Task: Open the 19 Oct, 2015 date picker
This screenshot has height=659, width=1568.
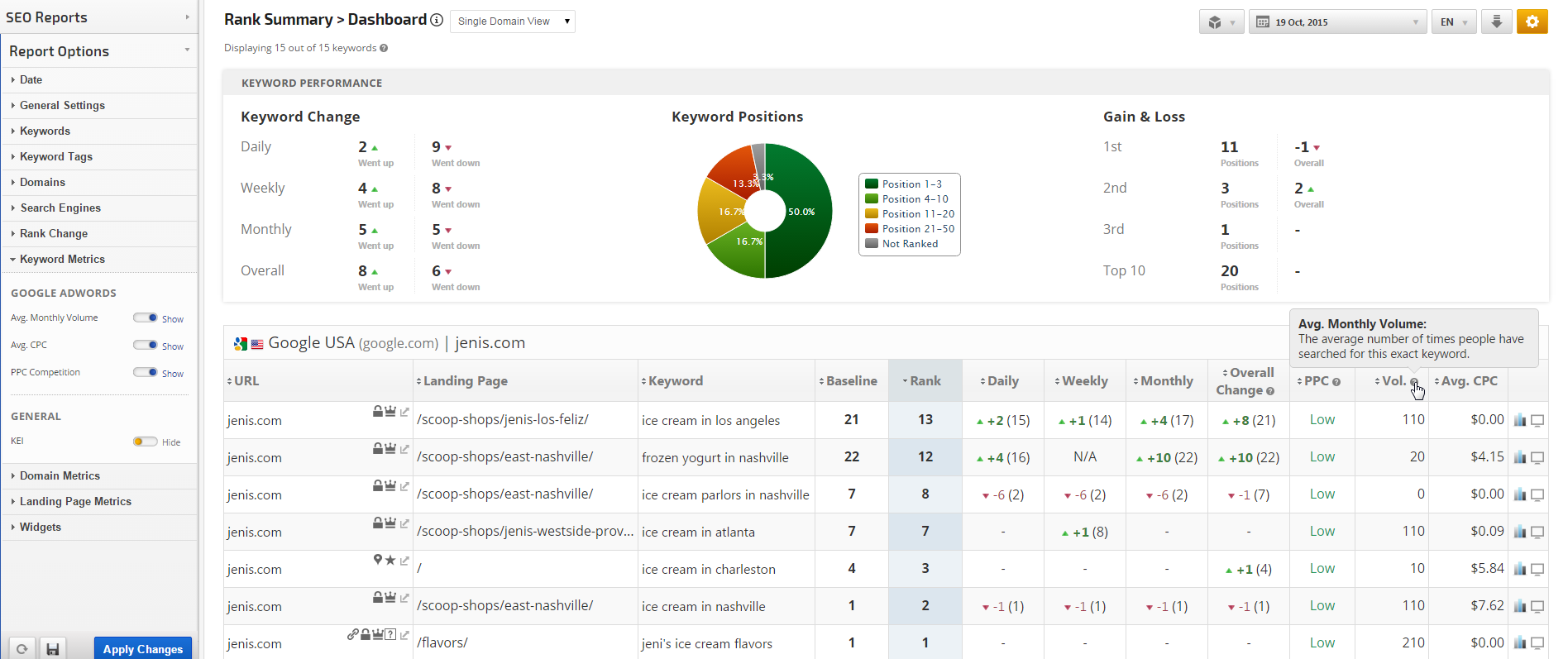Action: point(1337,22)
